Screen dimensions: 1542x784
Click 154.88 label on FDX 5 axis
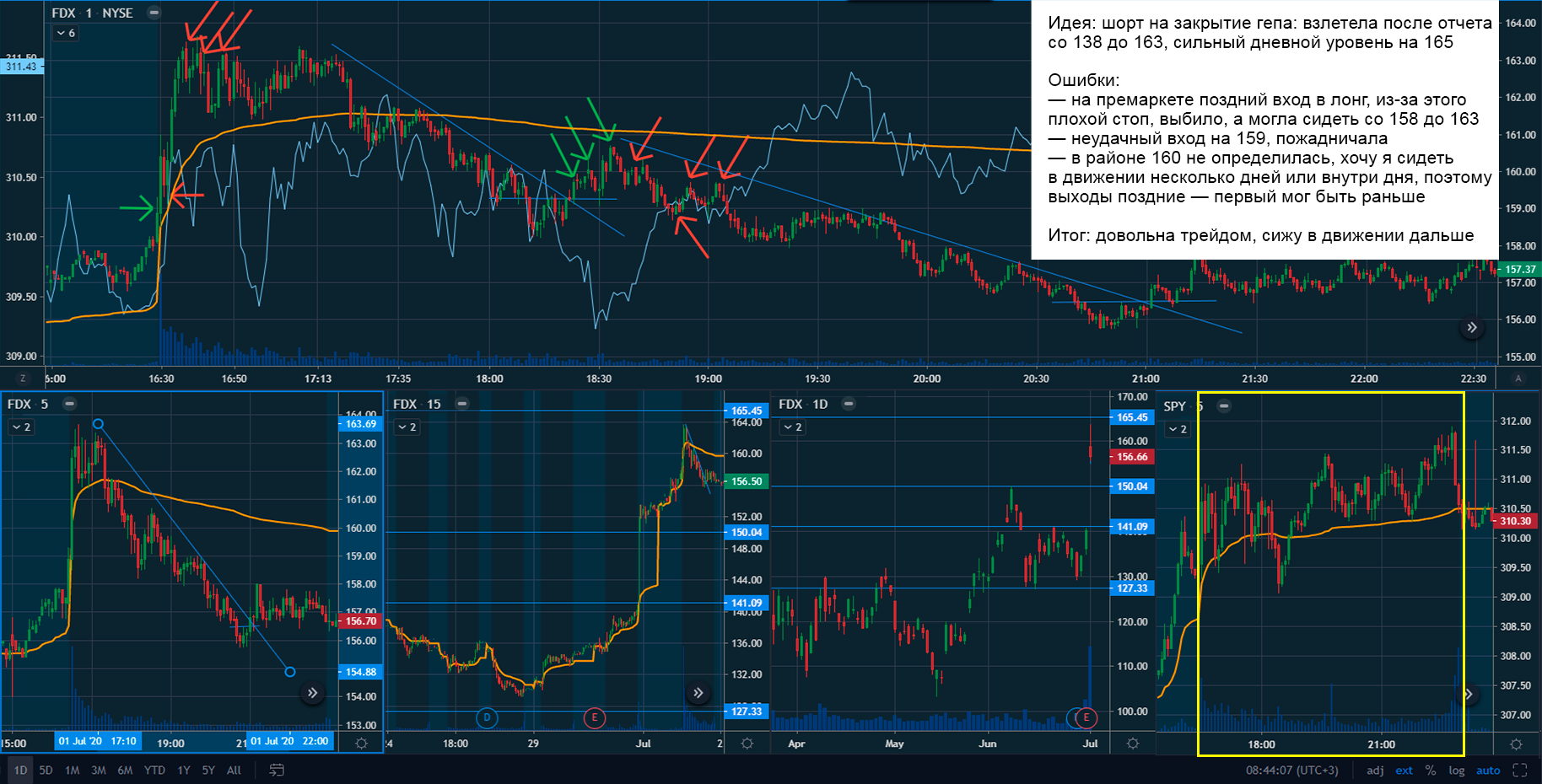(x=361, y=672)
